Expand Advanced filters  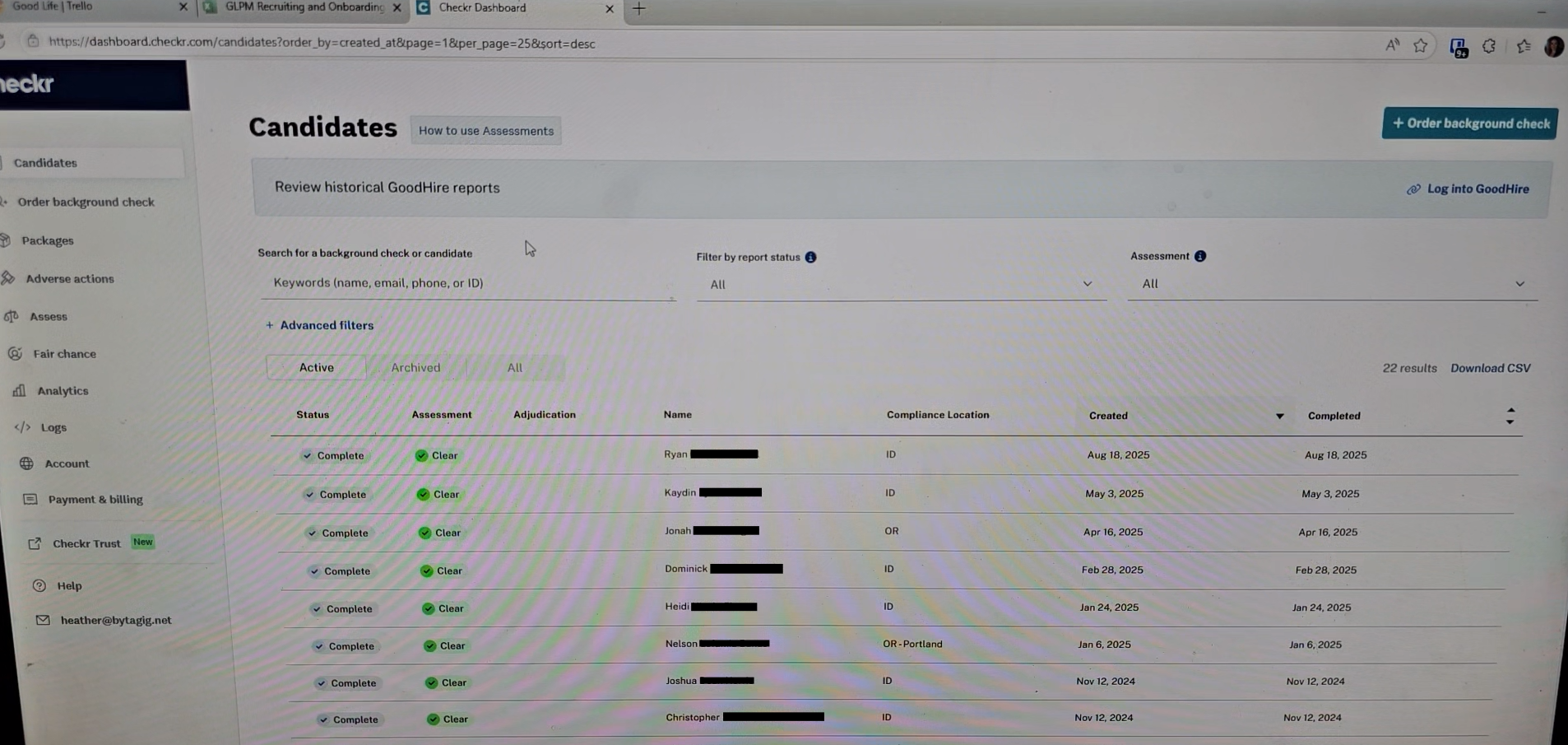coord(319,325)
